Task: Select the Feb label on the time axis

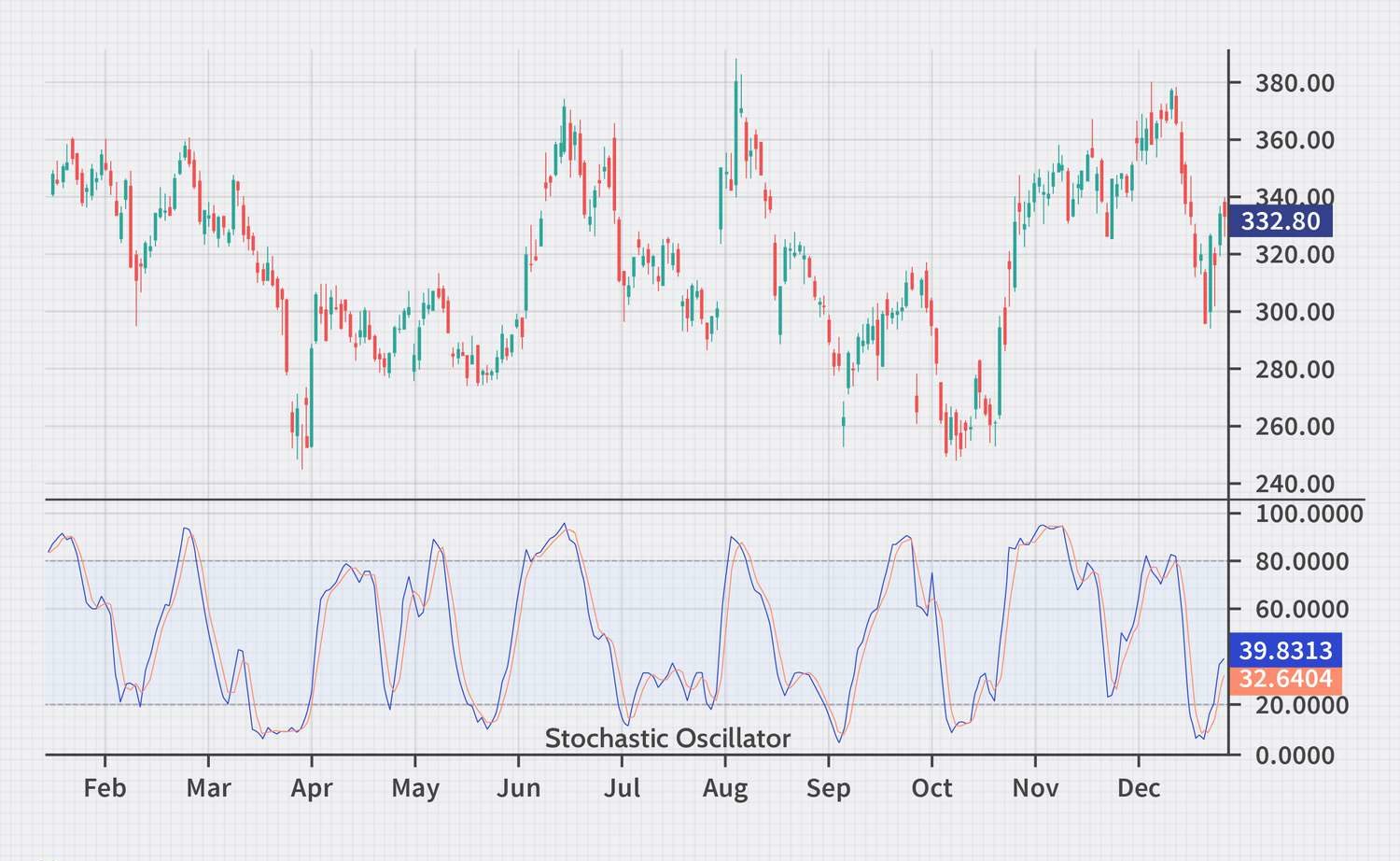Action: [x=105, y=789]
